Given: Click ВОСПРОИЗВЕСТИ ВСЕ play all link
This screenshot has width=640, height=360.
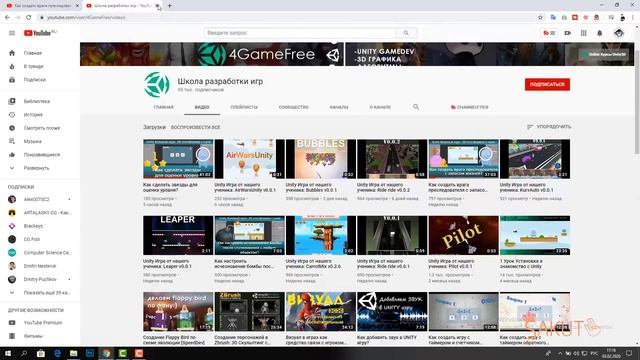Looking at the screenshot, I should (196, 127).
